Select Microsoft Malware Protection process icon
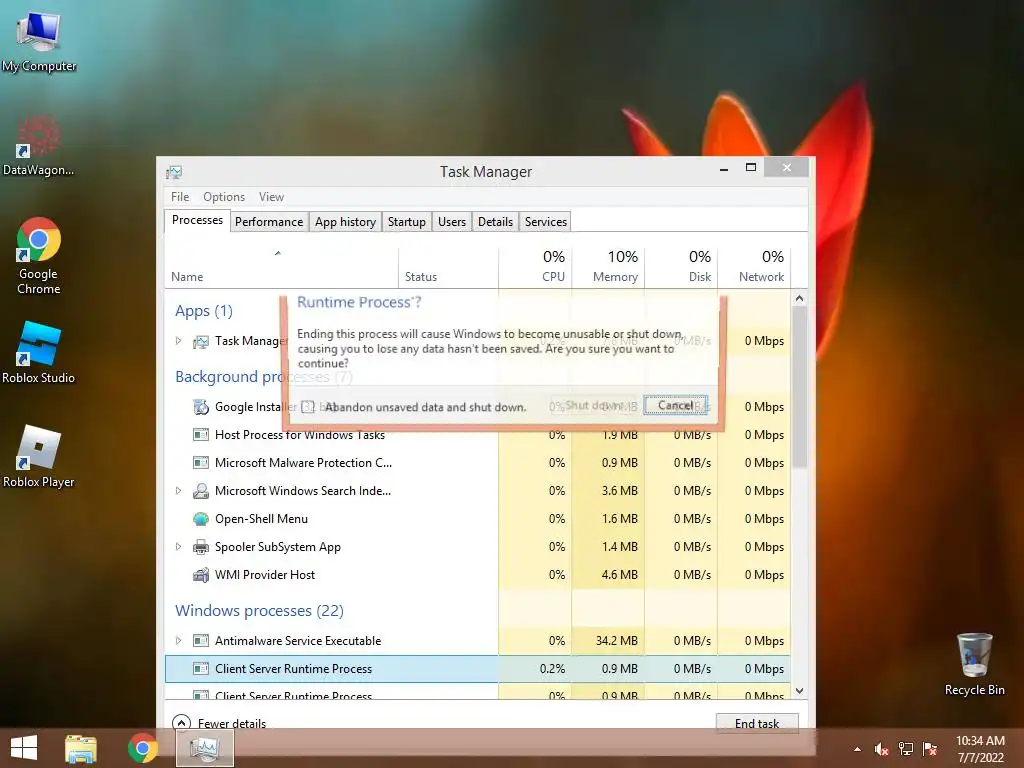Viewport: 1024px width, 768px height. tap(200, 463)
